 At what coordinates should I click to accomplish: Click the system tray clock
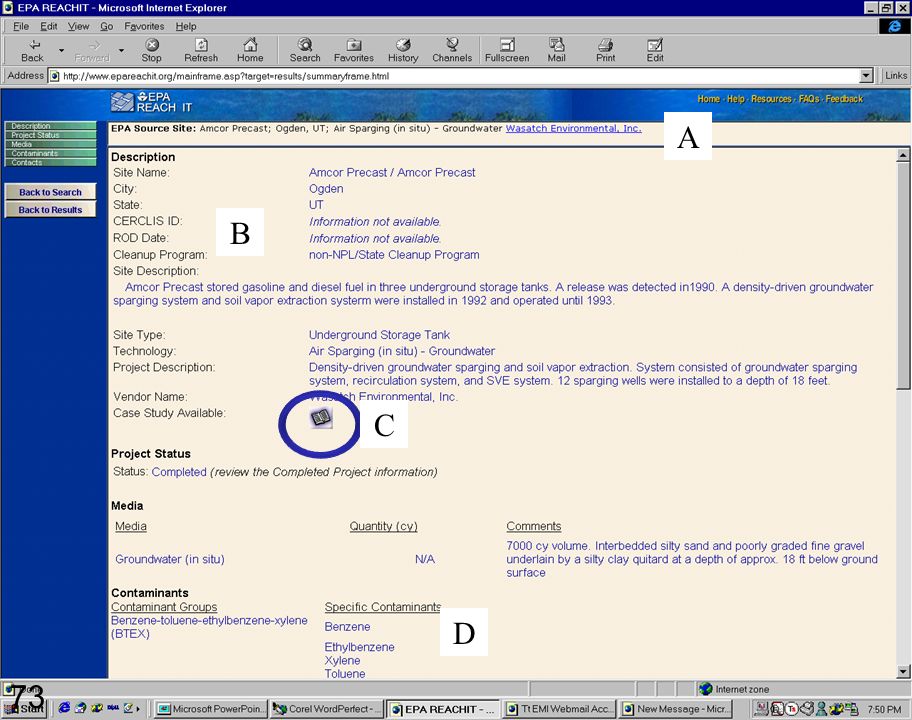[x=884, y=710]
